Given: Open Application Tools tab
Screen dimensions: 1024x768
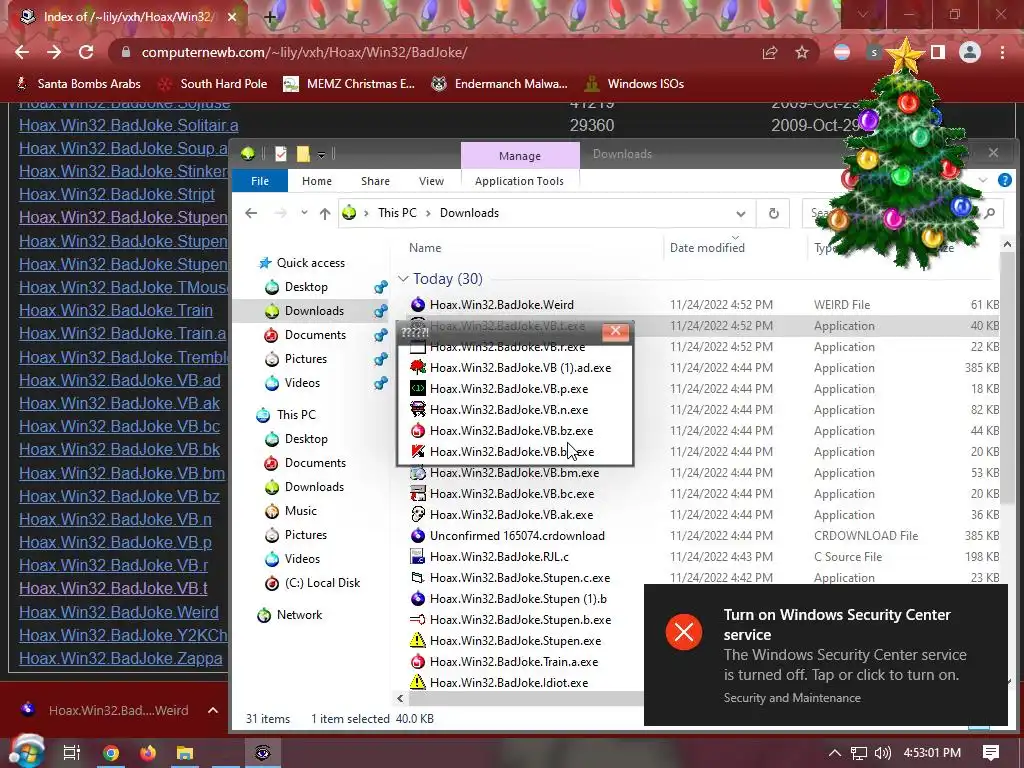Looking at the screenshot, I should (519, 181).
